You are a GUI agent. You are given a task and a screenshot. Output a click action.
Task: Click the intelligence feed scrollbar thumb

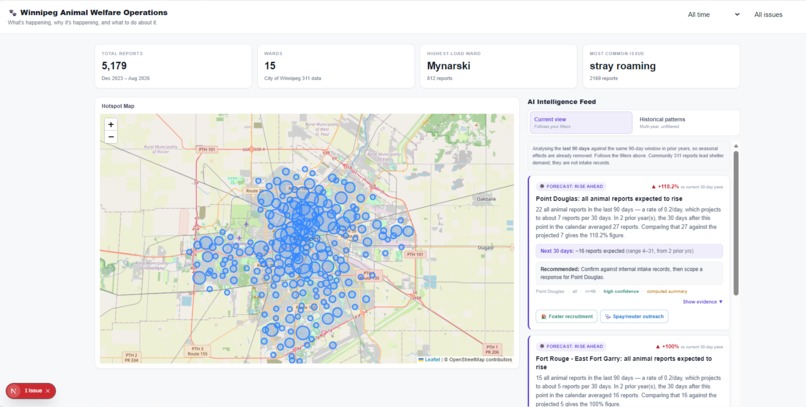point(736,223)
